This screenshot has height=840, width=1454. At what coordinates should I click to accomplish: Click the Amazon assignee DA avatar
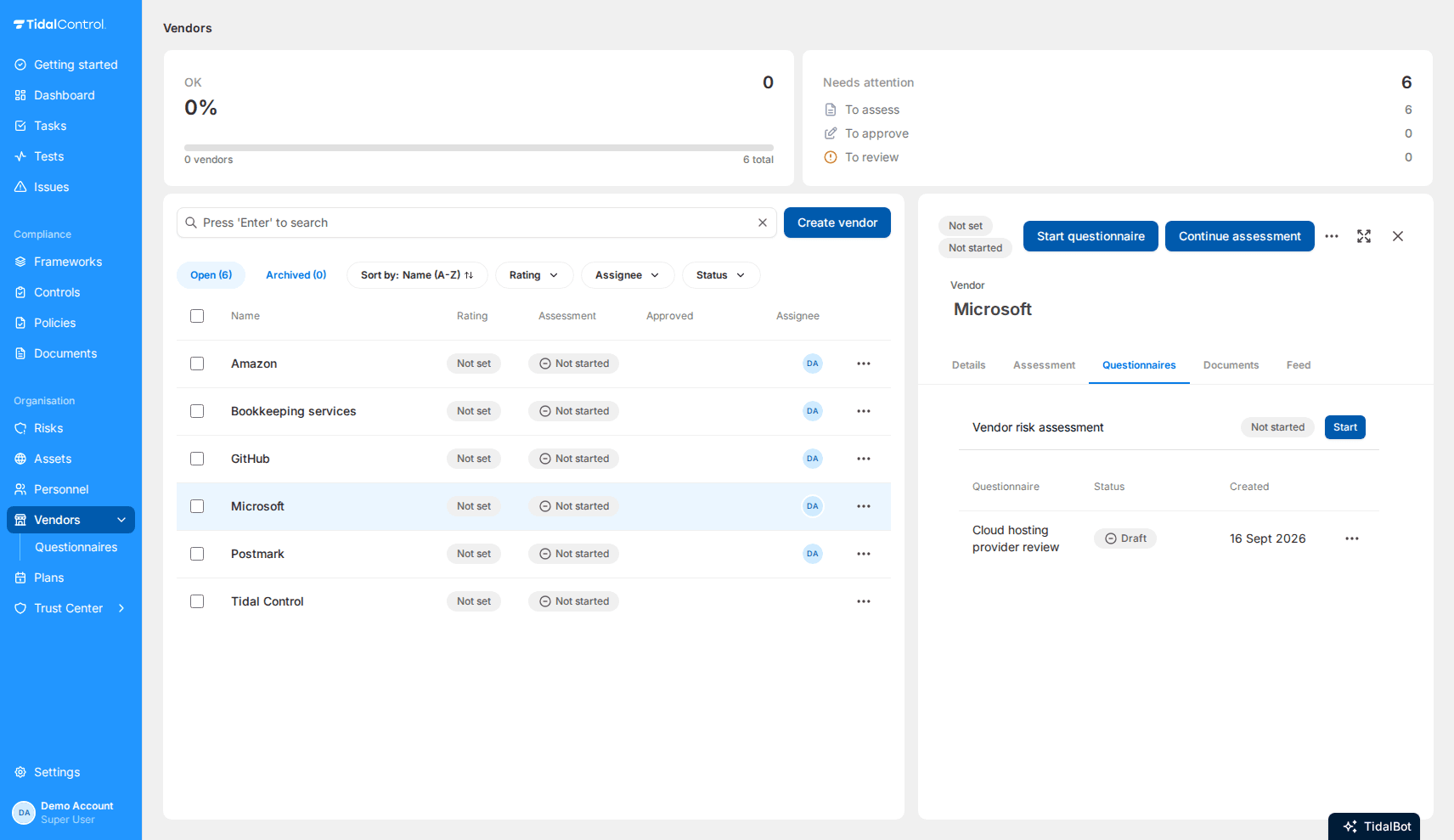tap(813, 364)
